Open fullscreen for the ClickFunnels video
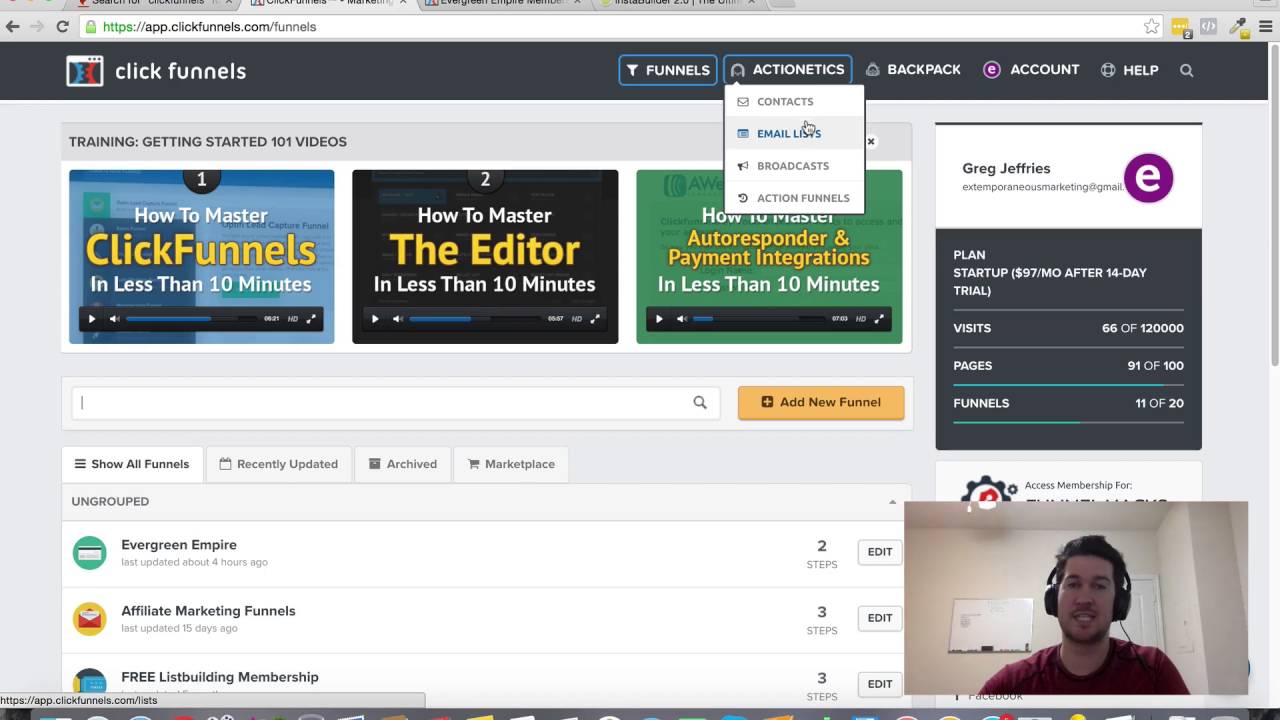This screenshot has height=720, width=1280. pyautogui.click(x=311, y=319)
